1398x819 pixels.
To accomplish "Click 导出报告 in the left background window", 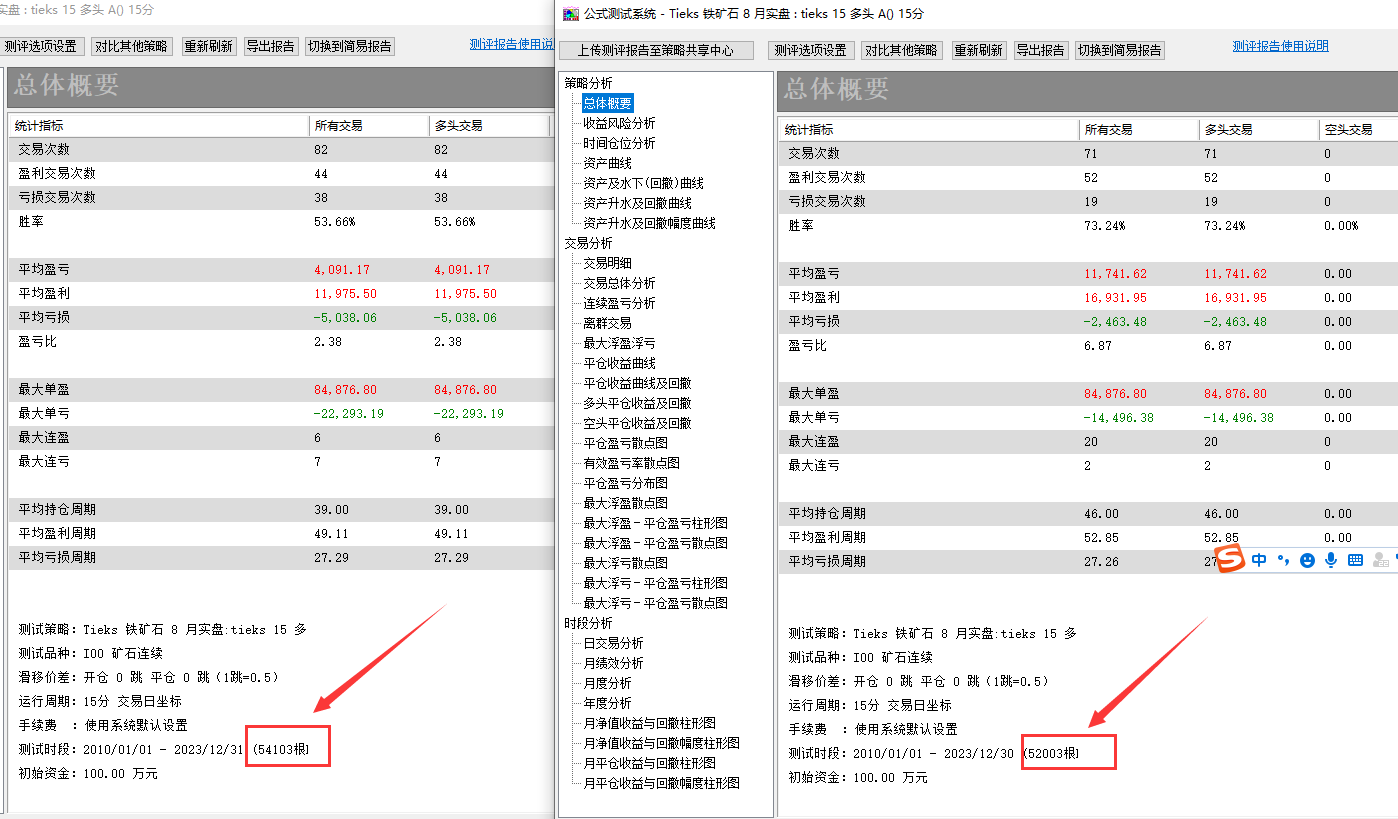I will (x=270, y=46).
